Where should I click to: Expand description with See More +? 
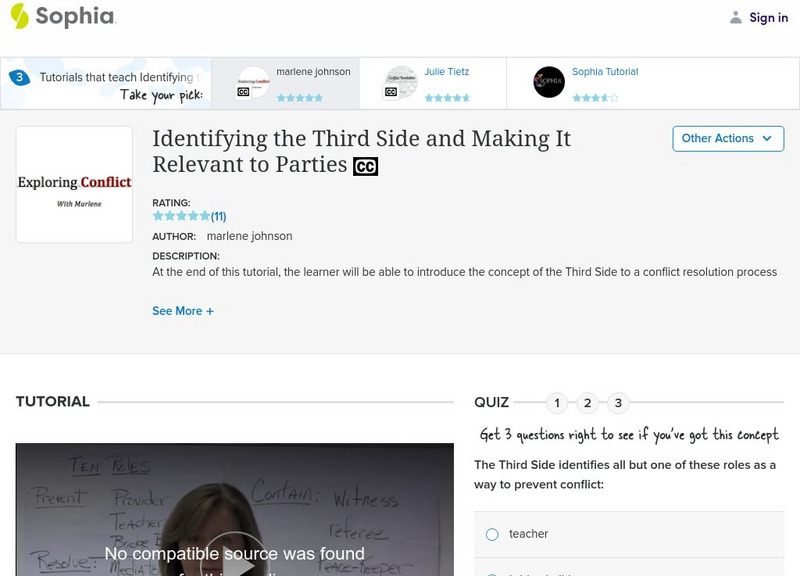[183, 311]
